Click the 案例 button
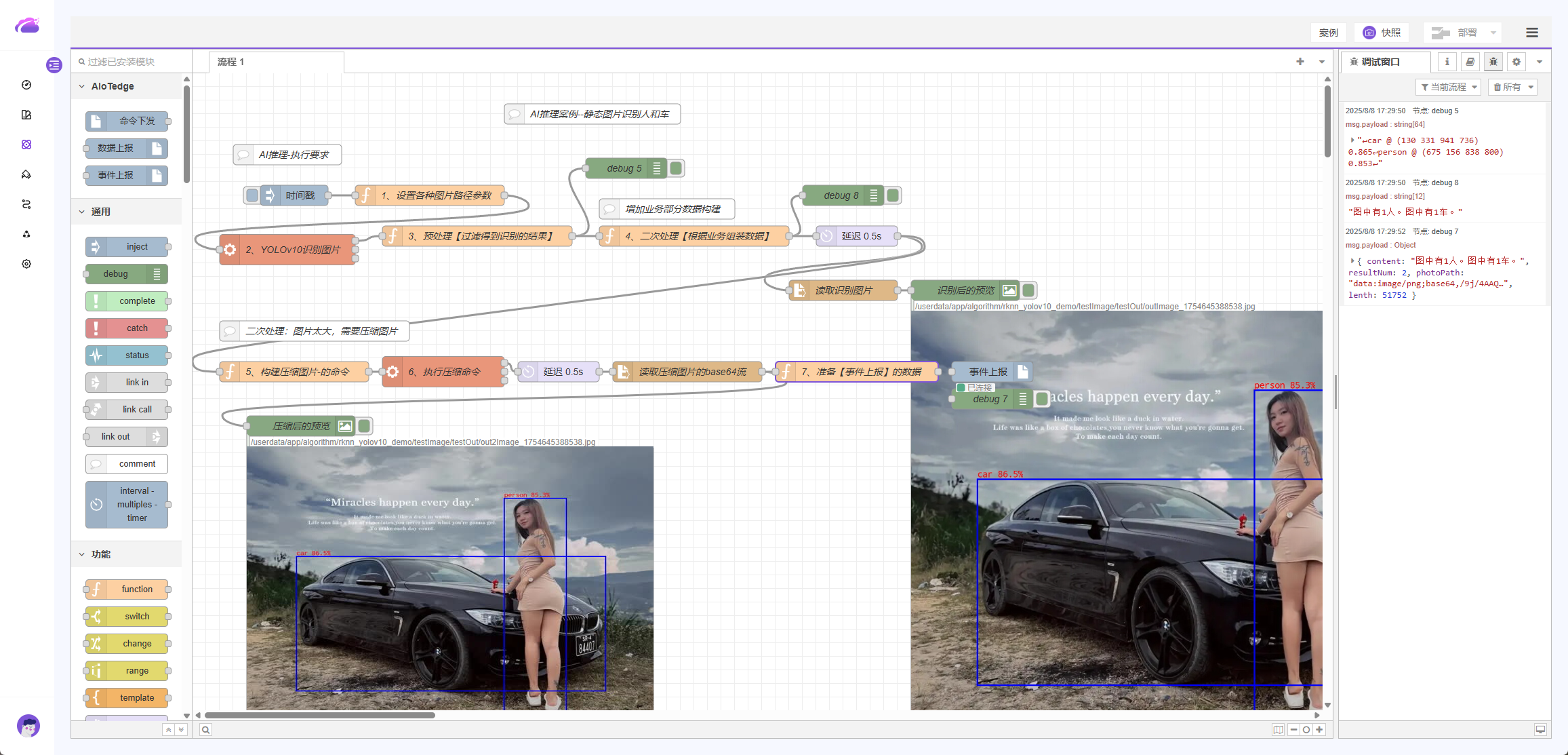 coord(1328,33)
